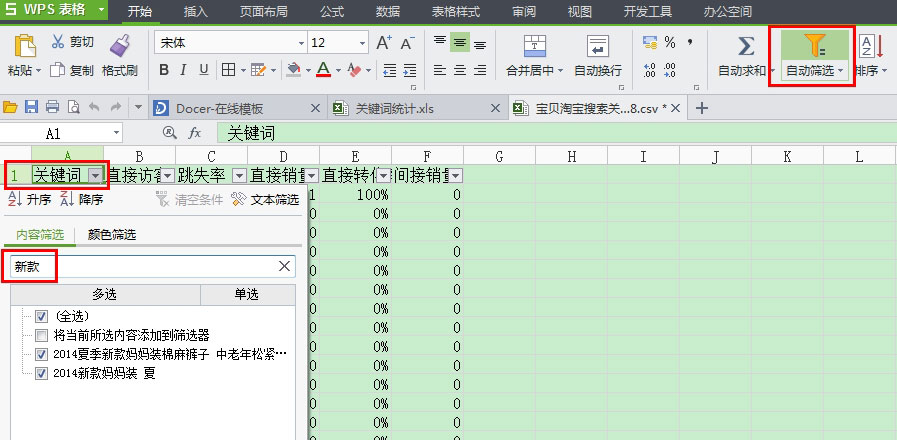Switch to 颜色筛选 tab in filter panel
897x440 pixels.
112,235
